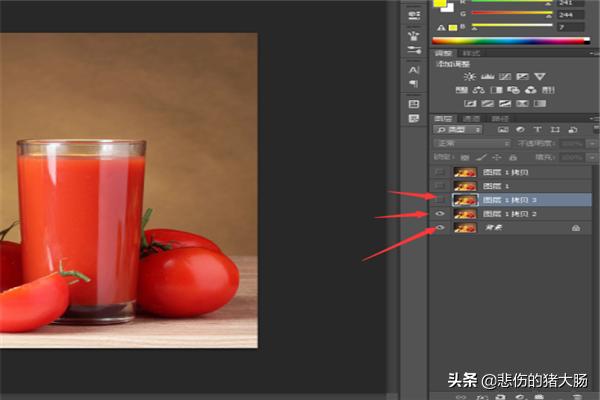Add a Levels adjustment from the Adjustments panel

(488, 77)
